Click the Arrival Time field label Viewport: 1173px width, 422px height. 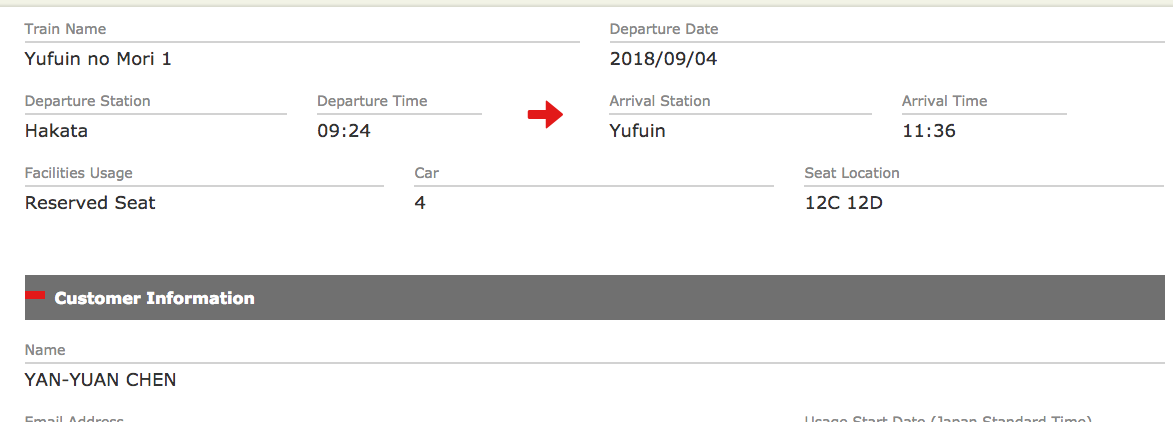[944, 101]
